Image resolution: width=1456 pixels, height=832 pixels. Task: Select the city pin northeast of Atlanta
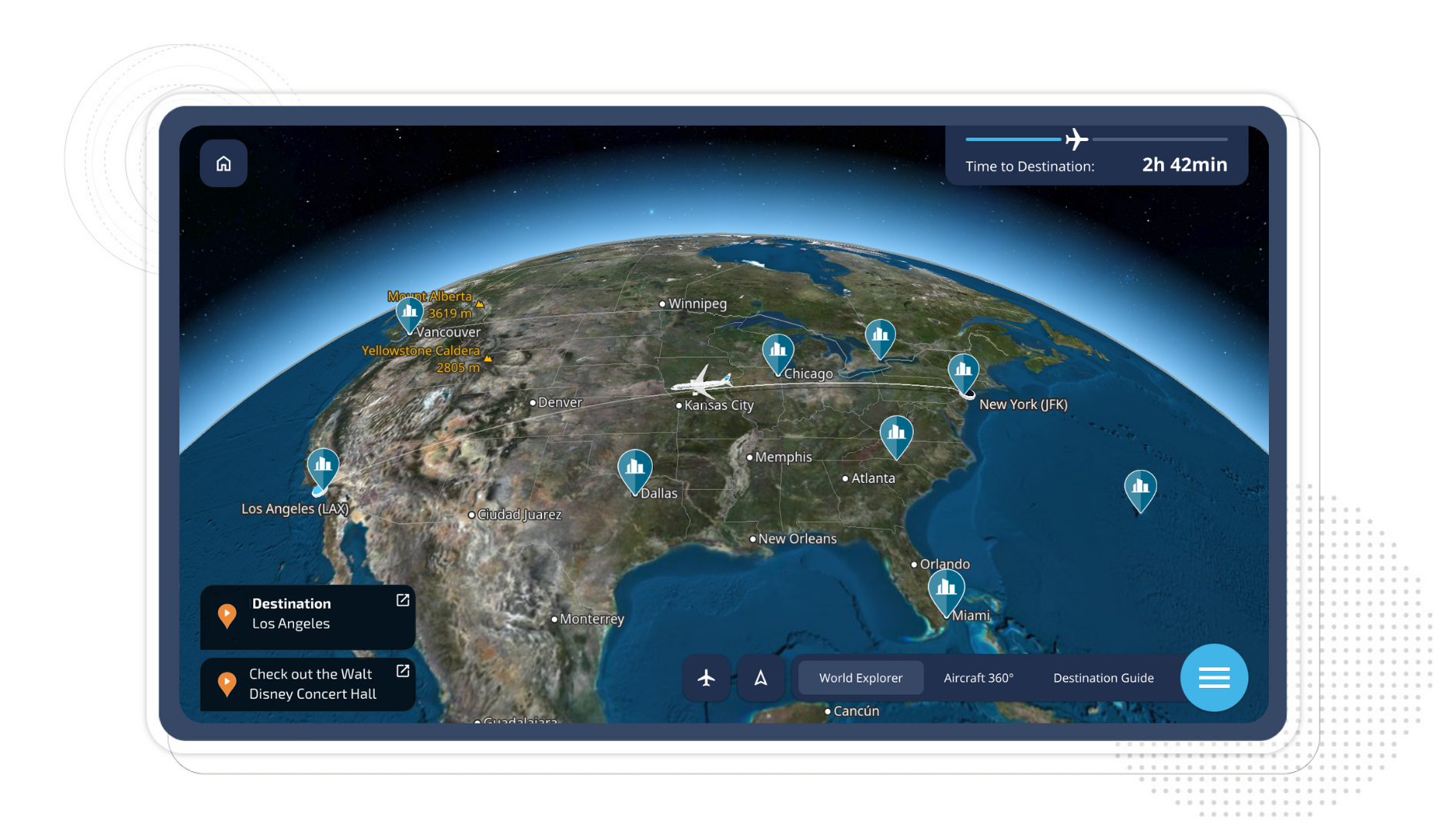coord(896,438)
